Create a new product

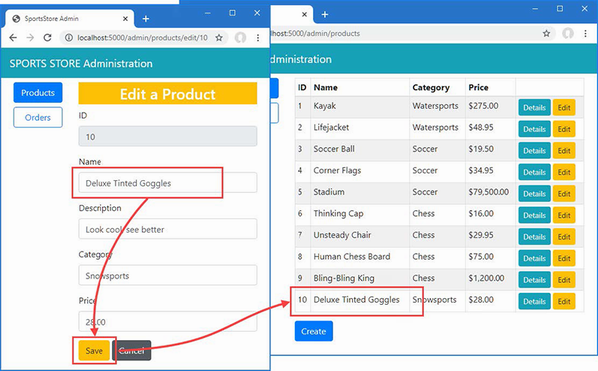(x=313, y=331)
